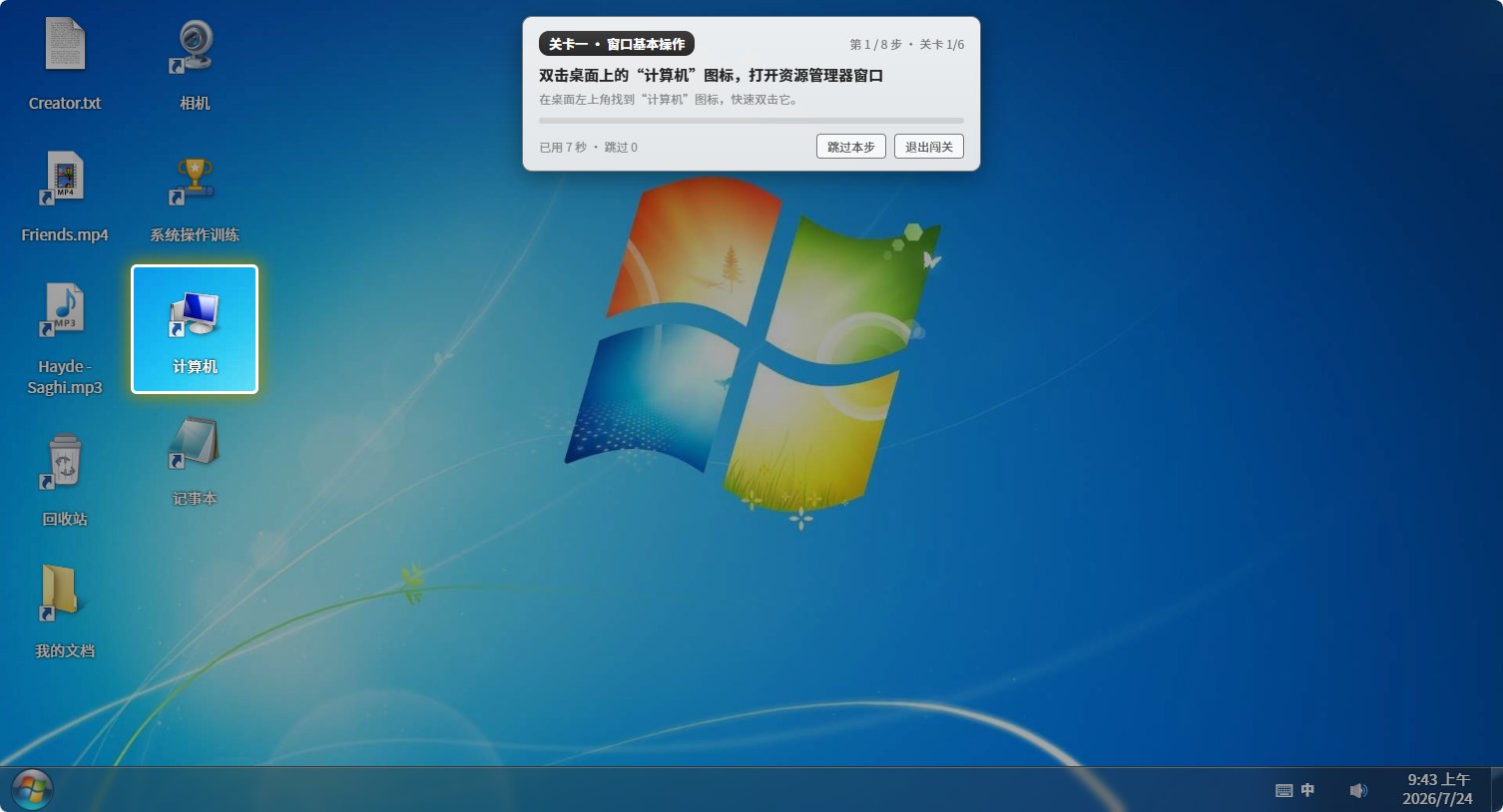Viewport: 1503px width, 812px height.
Task: Select the Friends.mp4 video file
Action: click(x=65, y=198)
